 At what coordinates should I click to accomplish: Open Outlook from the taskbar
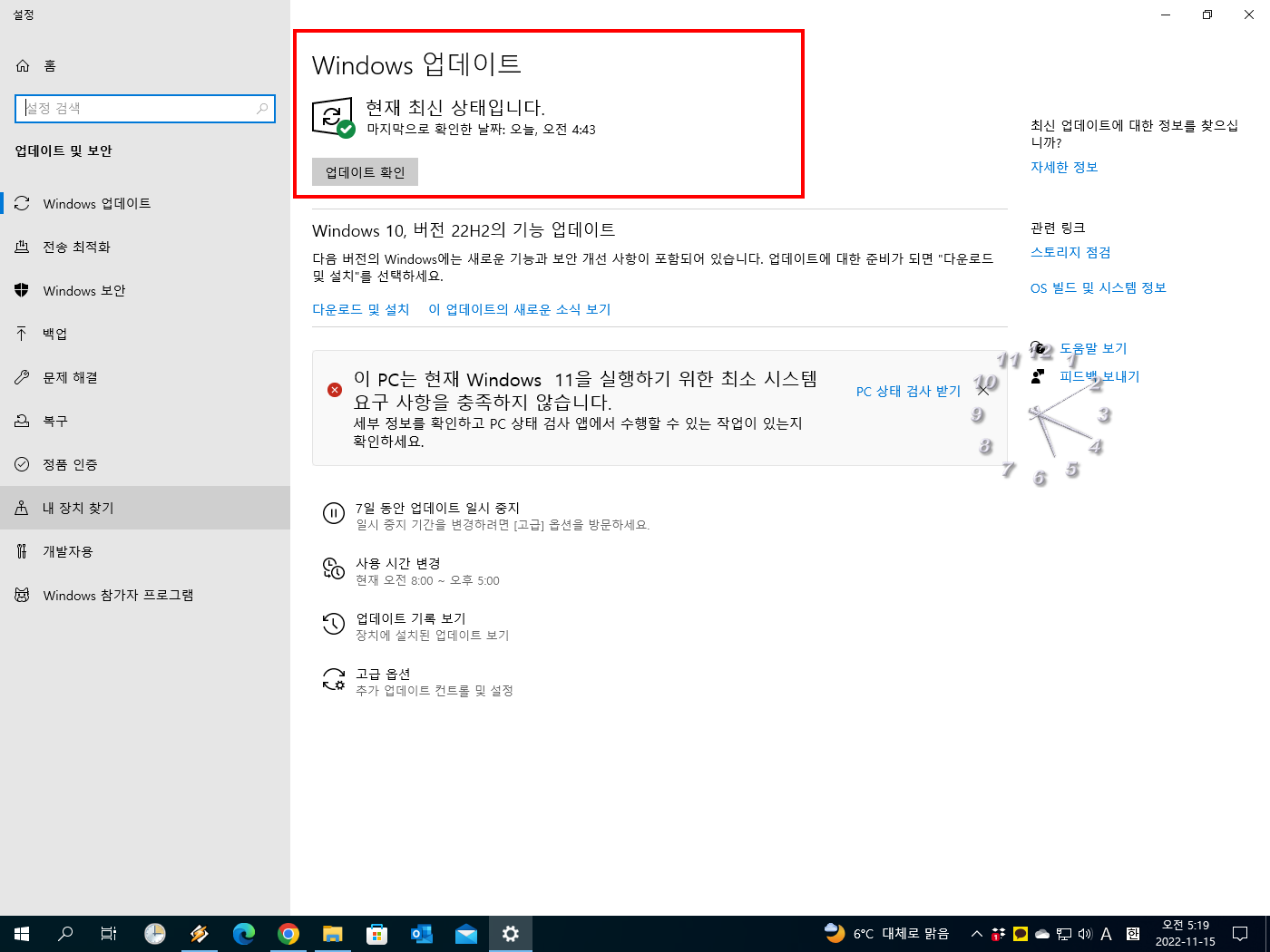(x=422, y=933)
